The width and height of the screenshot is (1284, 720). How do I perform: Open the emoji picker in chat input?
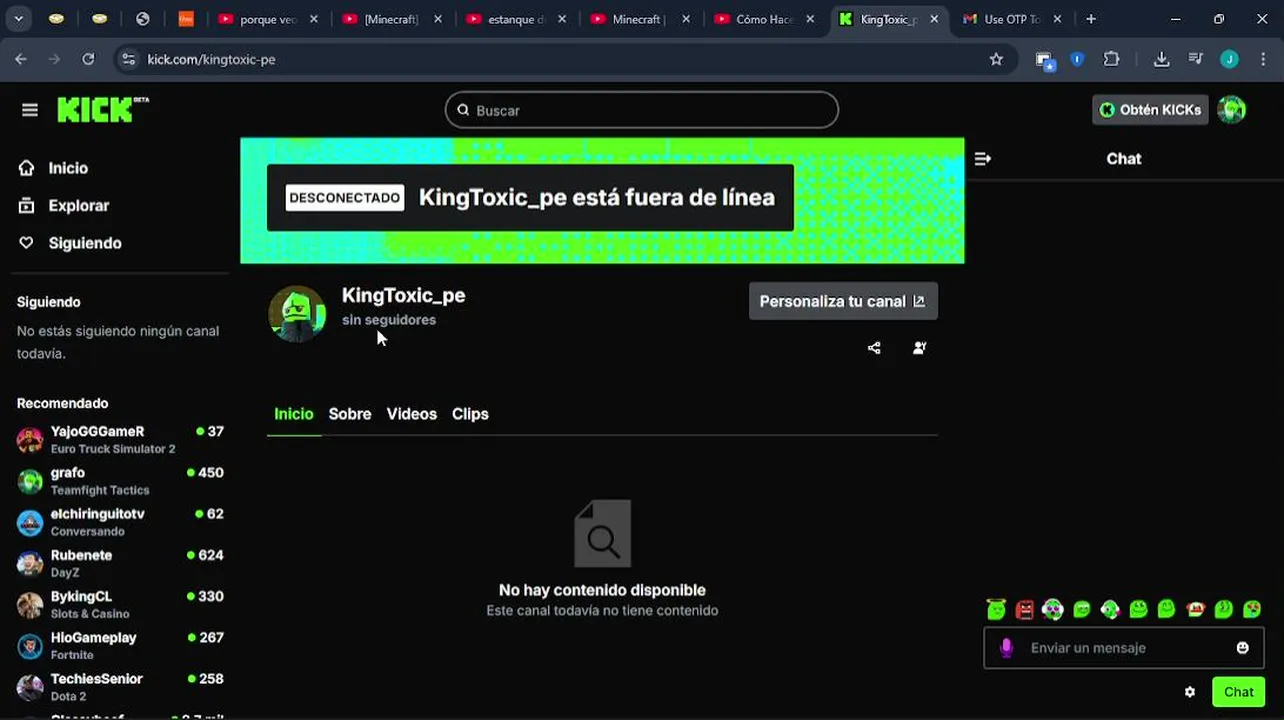1242,648
